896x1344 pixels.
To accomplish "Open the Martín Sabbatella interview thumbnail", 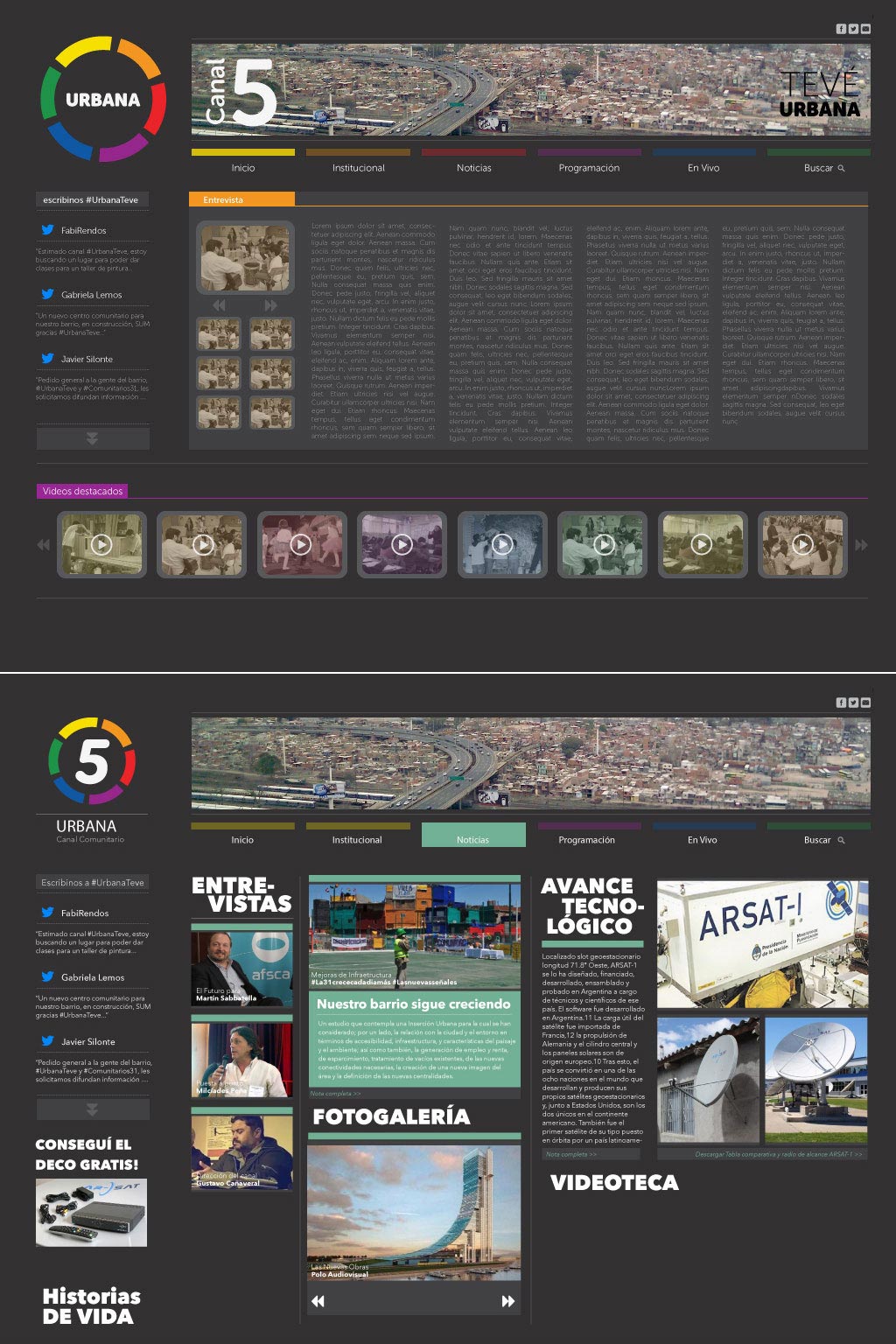I will [x=241, y=969].
